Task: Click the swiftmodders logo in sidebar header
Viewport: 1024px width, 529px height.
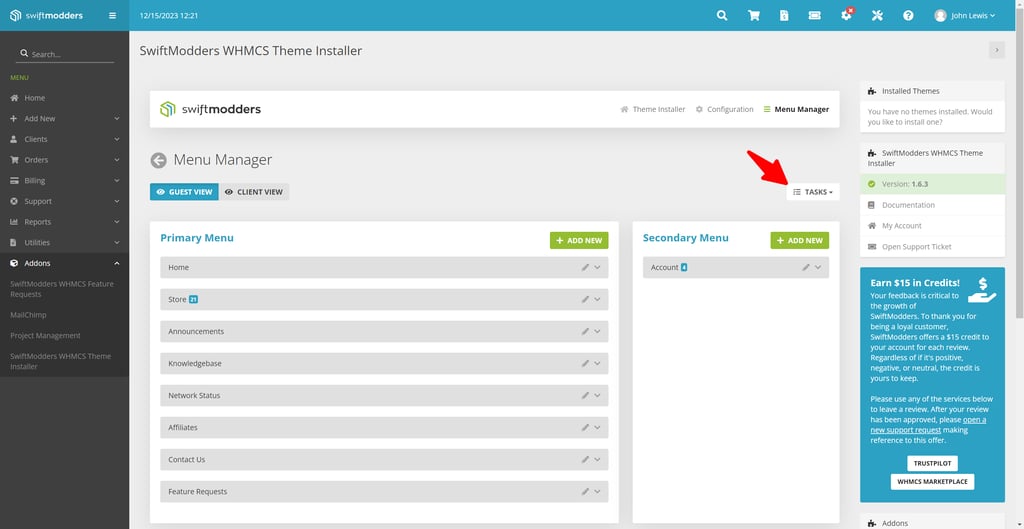Action: coord(46,16)
